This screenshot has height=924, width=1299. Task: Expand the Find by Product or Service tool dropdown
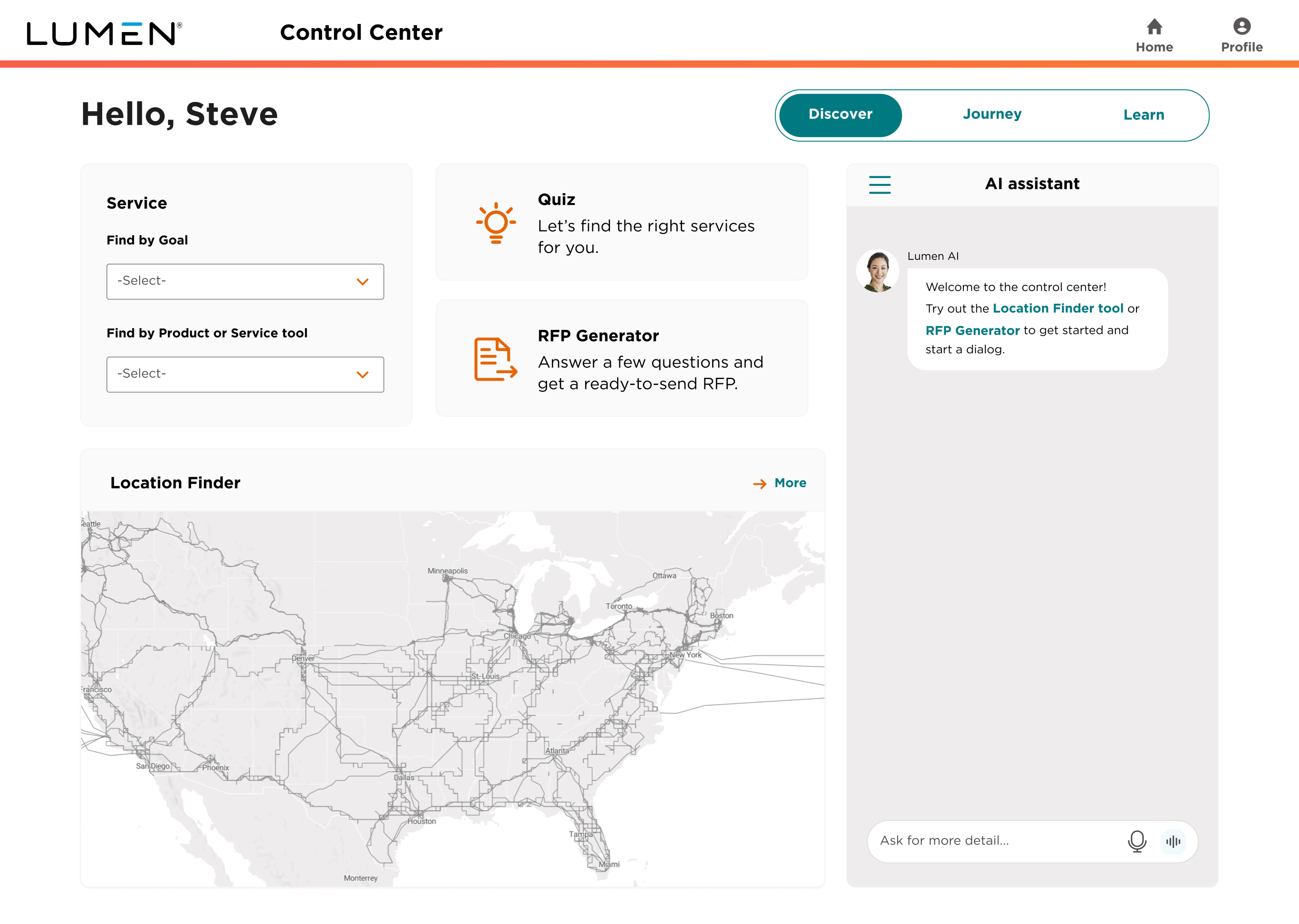point(245,374)
